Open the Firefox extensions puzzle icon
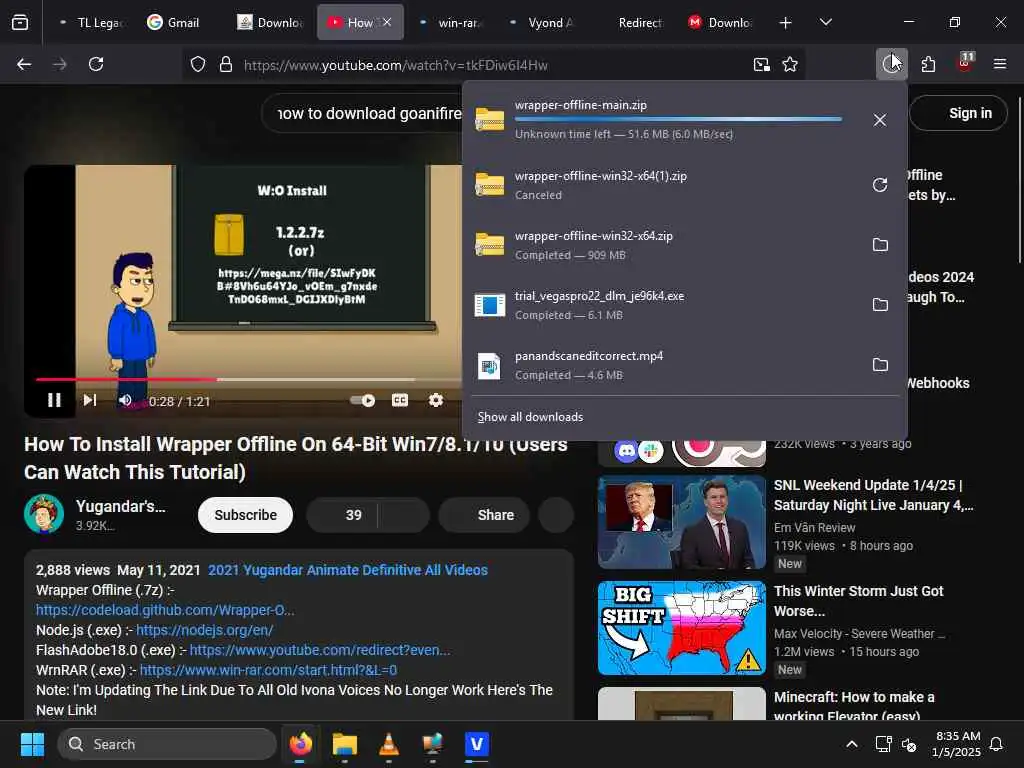This screenshot has height=768, width=1024. coord(928,64)
